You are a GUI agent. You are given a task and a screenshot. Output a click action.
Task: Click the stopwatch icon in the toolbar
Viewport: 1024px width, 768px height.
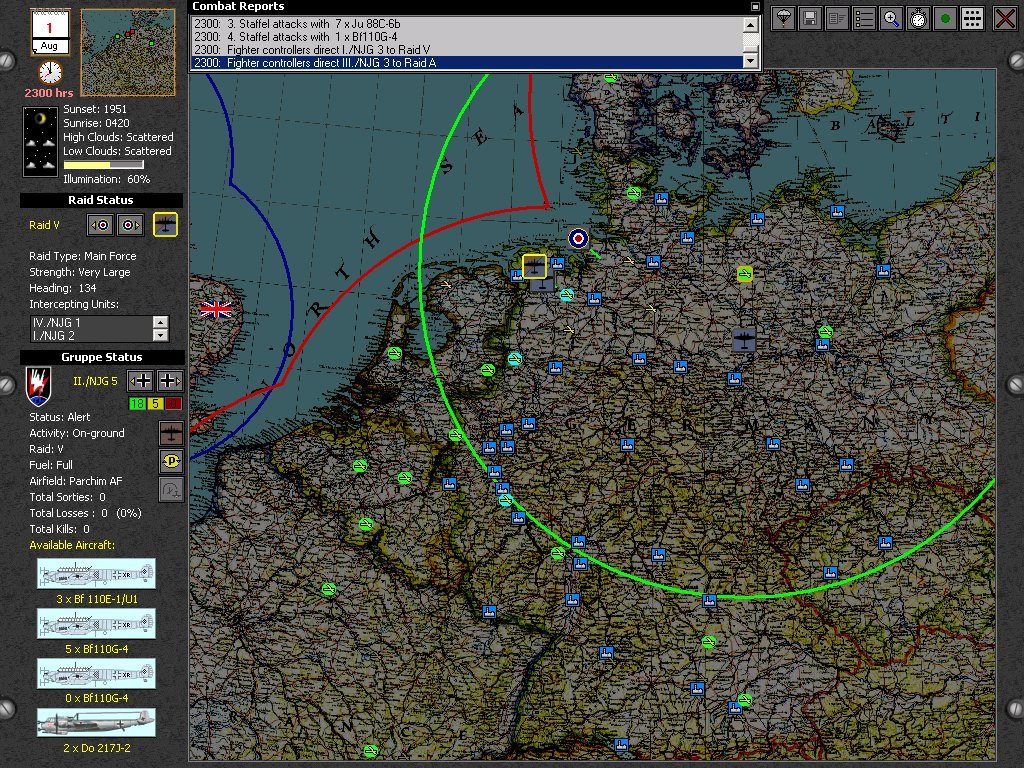point(918,17)
